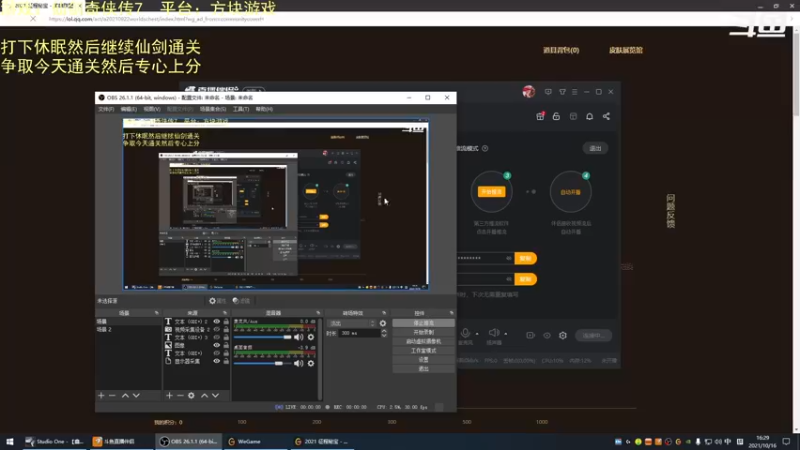Expand microphone options arrow in companion
Viewport: 800px width, 450px height.
point(477,334)
